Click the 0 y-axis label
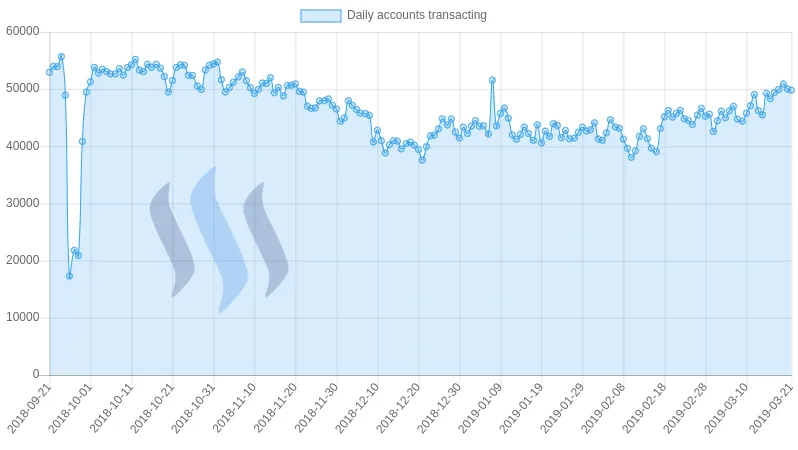The height and width of the screenshot is (450, 798). coord(35,375)
